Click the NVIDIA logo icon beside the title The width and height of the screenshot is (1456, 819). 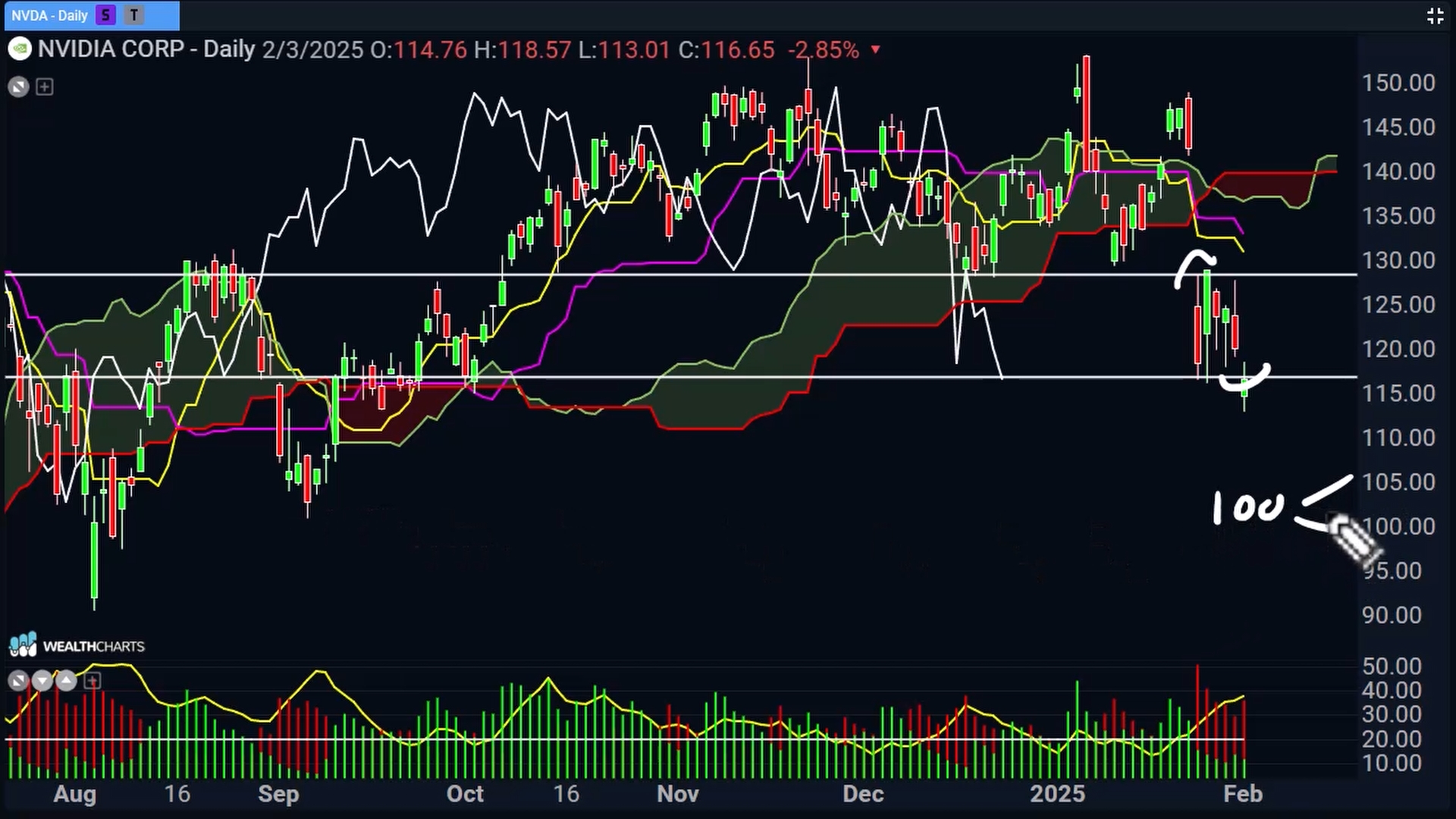click(20, 50)
